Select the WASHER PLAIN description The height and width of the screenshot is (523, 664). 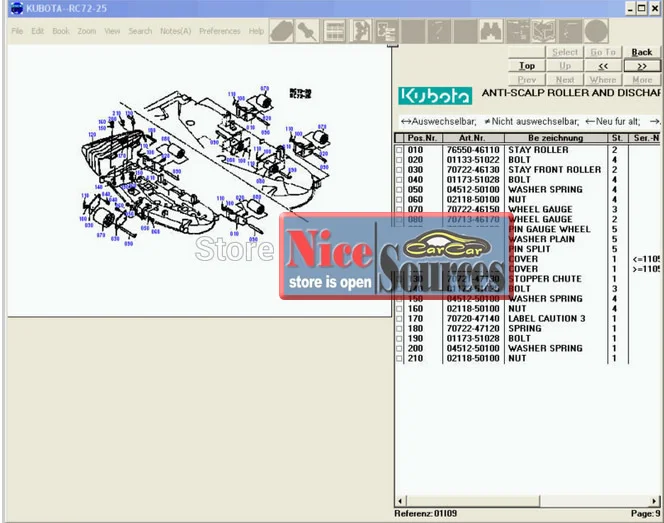point(542,239)
